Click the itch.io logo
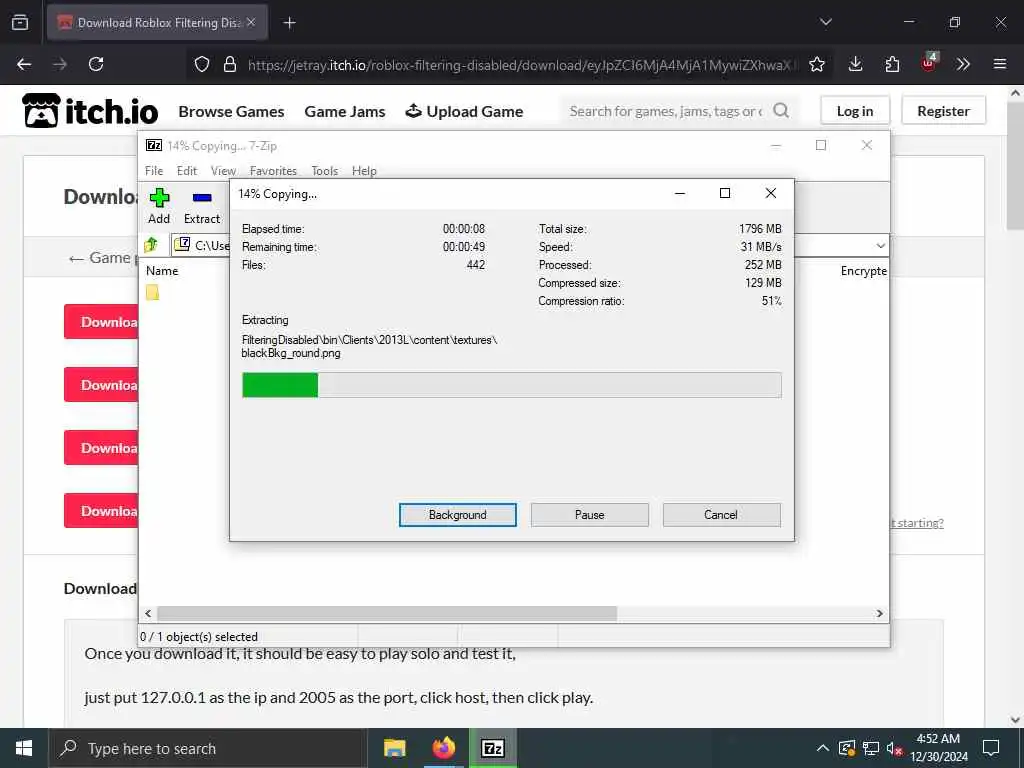The image size is (1024, 768). point(90,110)
